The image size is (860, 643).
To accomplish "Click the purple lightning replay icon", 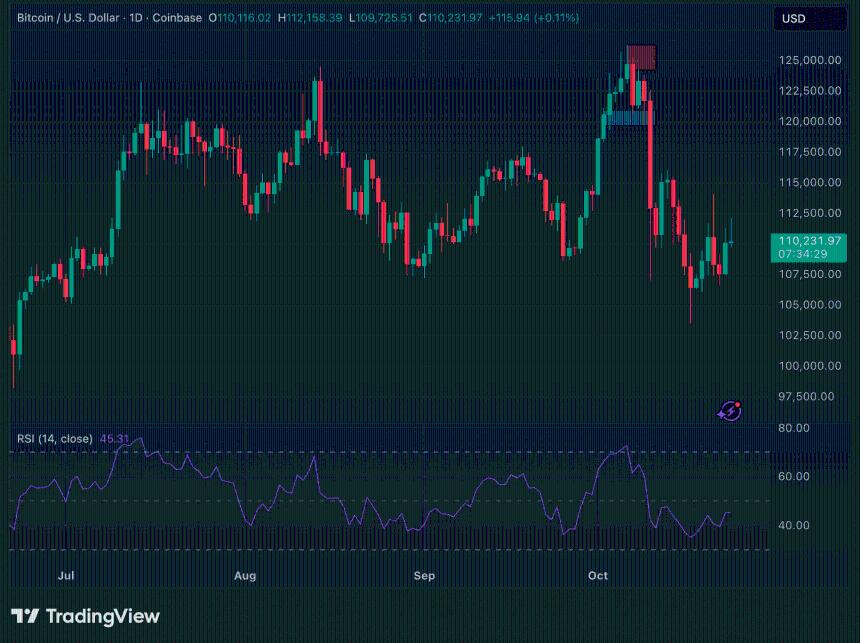I will click(x=730, y=410).
